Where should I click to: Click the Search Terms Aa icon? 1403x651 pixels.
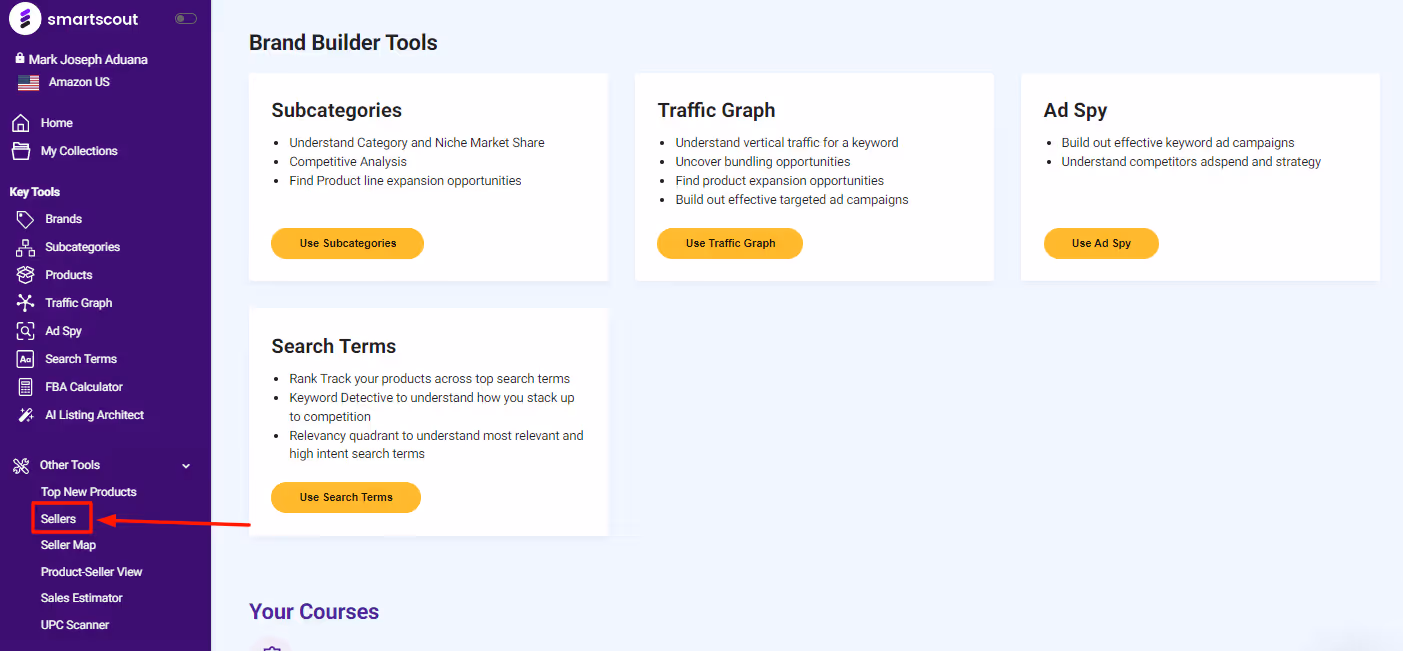coord(26,359)
